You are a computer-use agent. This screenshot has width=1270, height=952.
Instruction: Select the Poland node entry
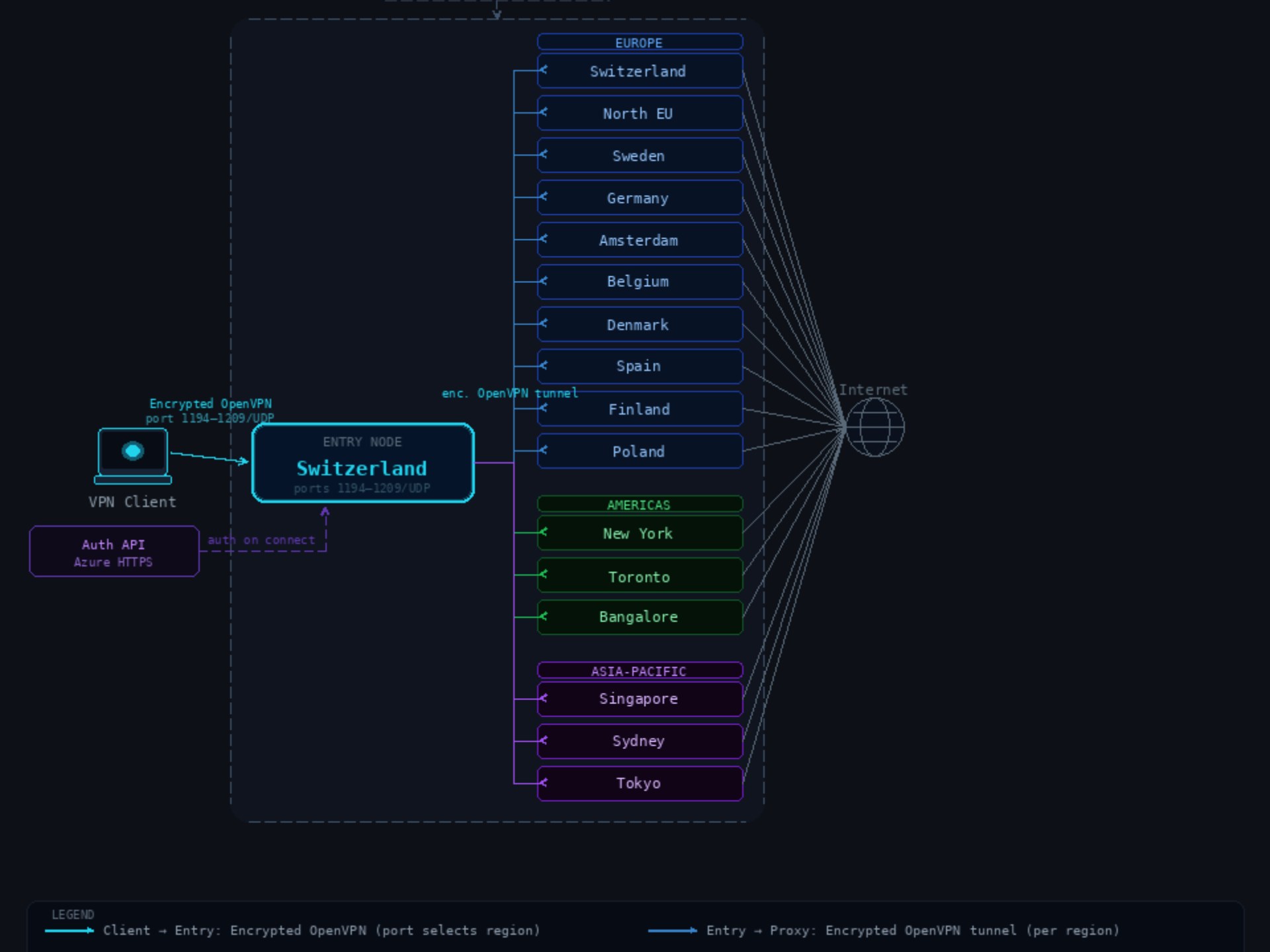coord(638,452)
